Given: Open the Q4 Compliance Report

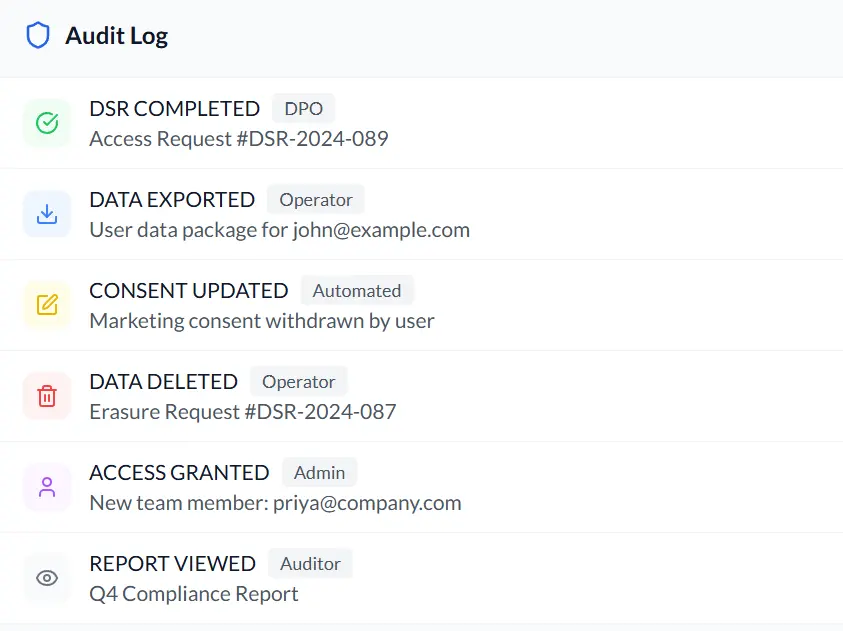Looking at the screenshot, I should click(193, 594).
